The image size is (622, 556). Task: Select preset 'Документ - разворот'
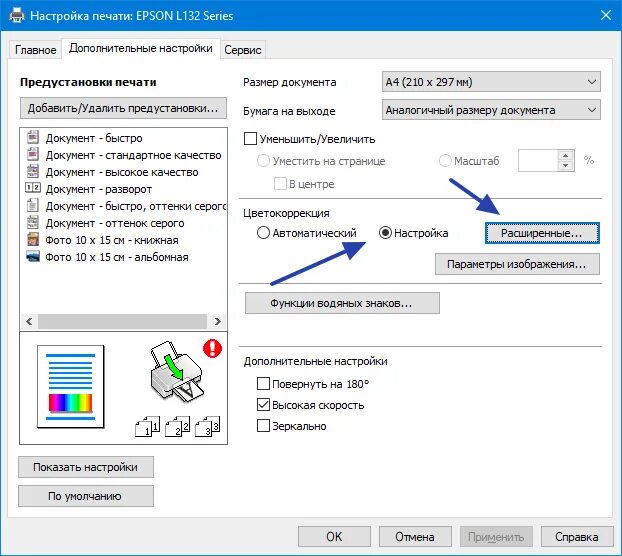pyautogui.click(x=99, y=189)
